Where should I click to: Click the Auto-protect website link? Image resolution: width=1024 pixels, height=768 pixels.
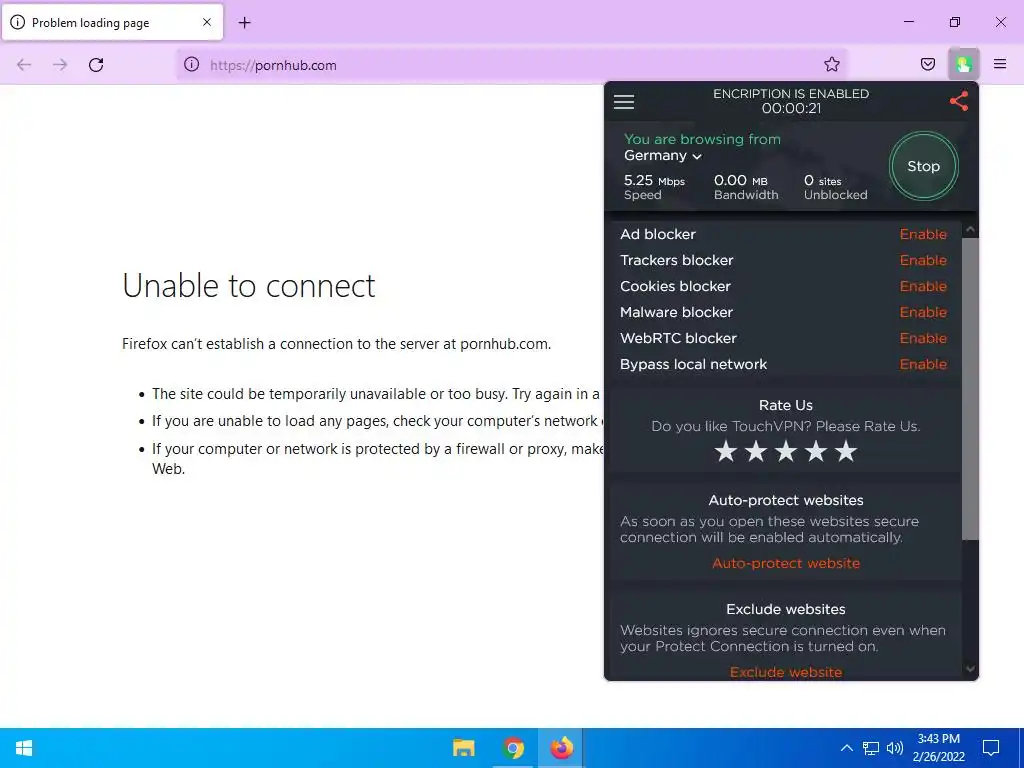786,563
